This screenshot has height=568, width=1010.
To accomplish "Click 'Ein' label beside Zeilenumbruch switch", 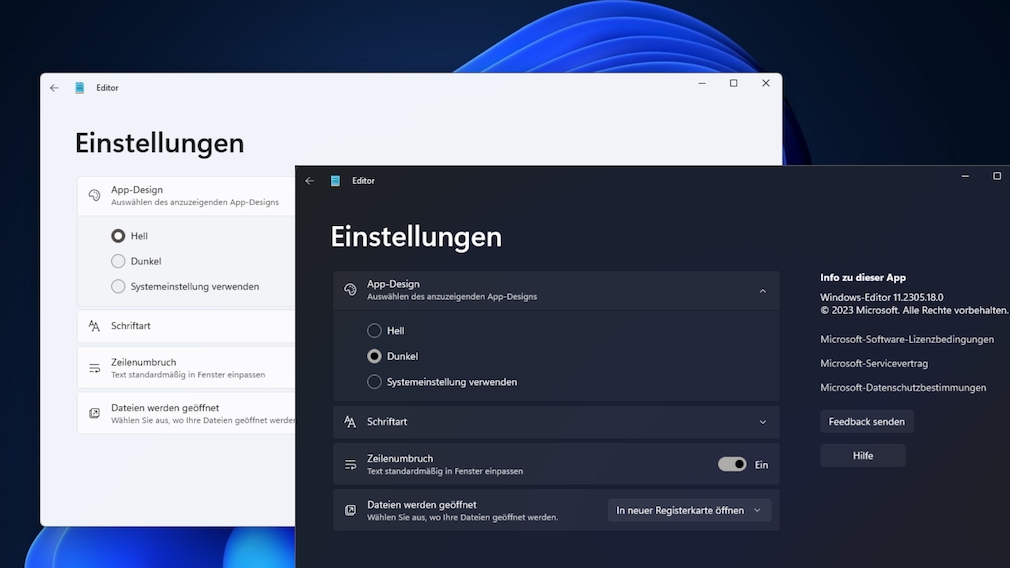I will (761, 465).
